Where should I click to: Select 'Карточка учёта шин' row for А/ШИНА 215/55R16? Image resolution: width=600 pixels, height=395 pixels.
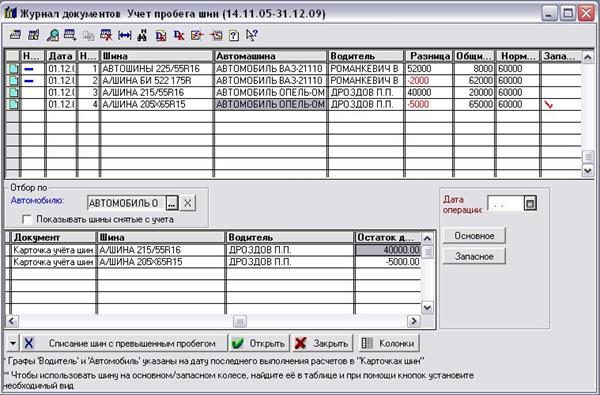pyautogui.click(x=53, y=250)
